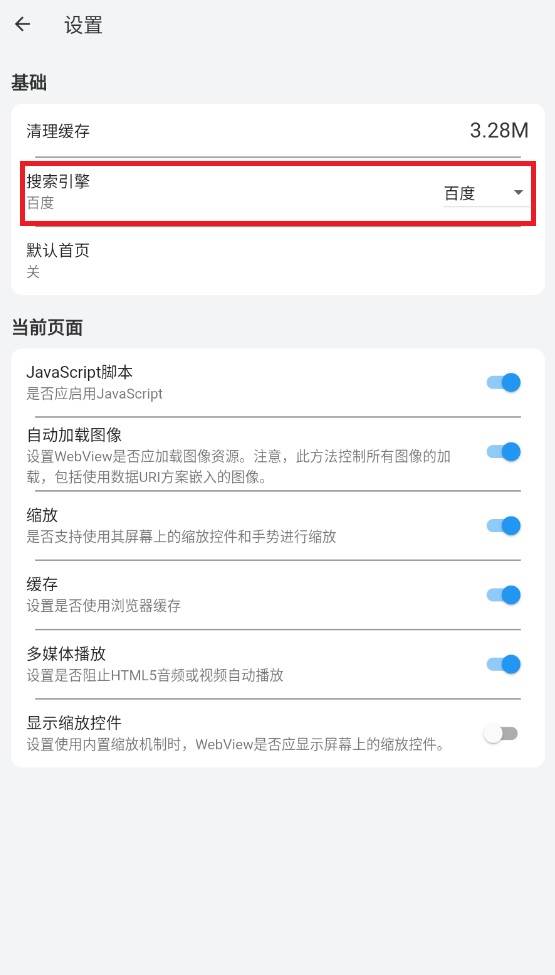Disable the JavaScript脚本 toggle

coord(503,382)
